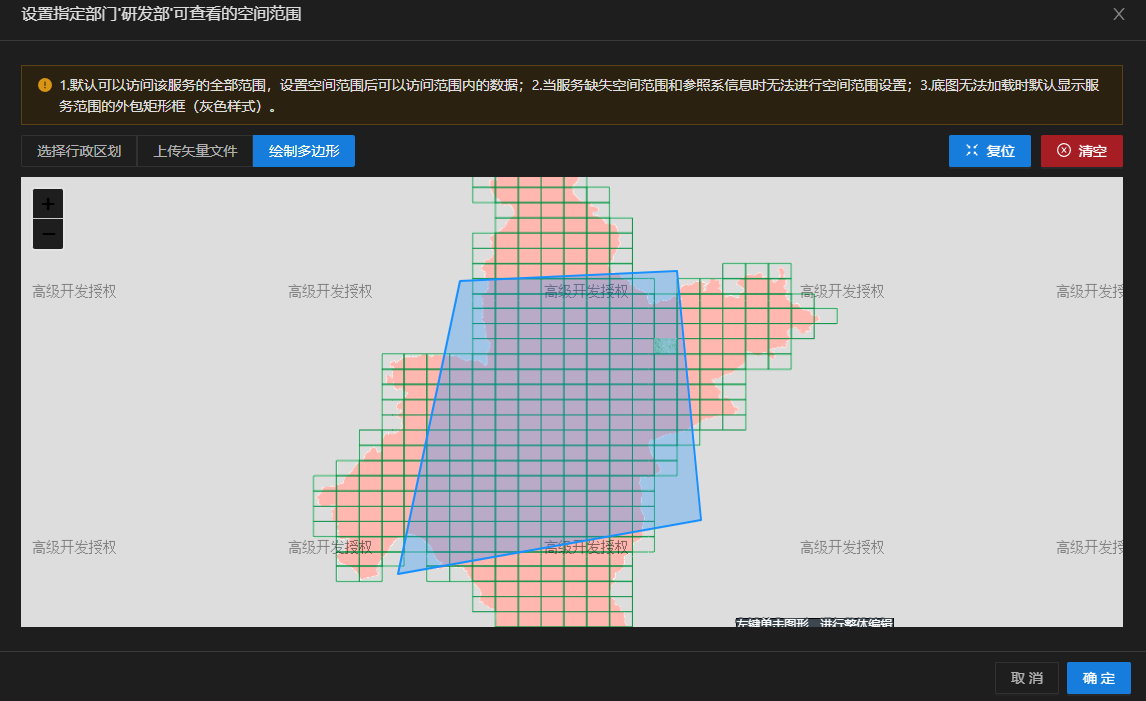Reset the map view with 复位

point(989,151)
